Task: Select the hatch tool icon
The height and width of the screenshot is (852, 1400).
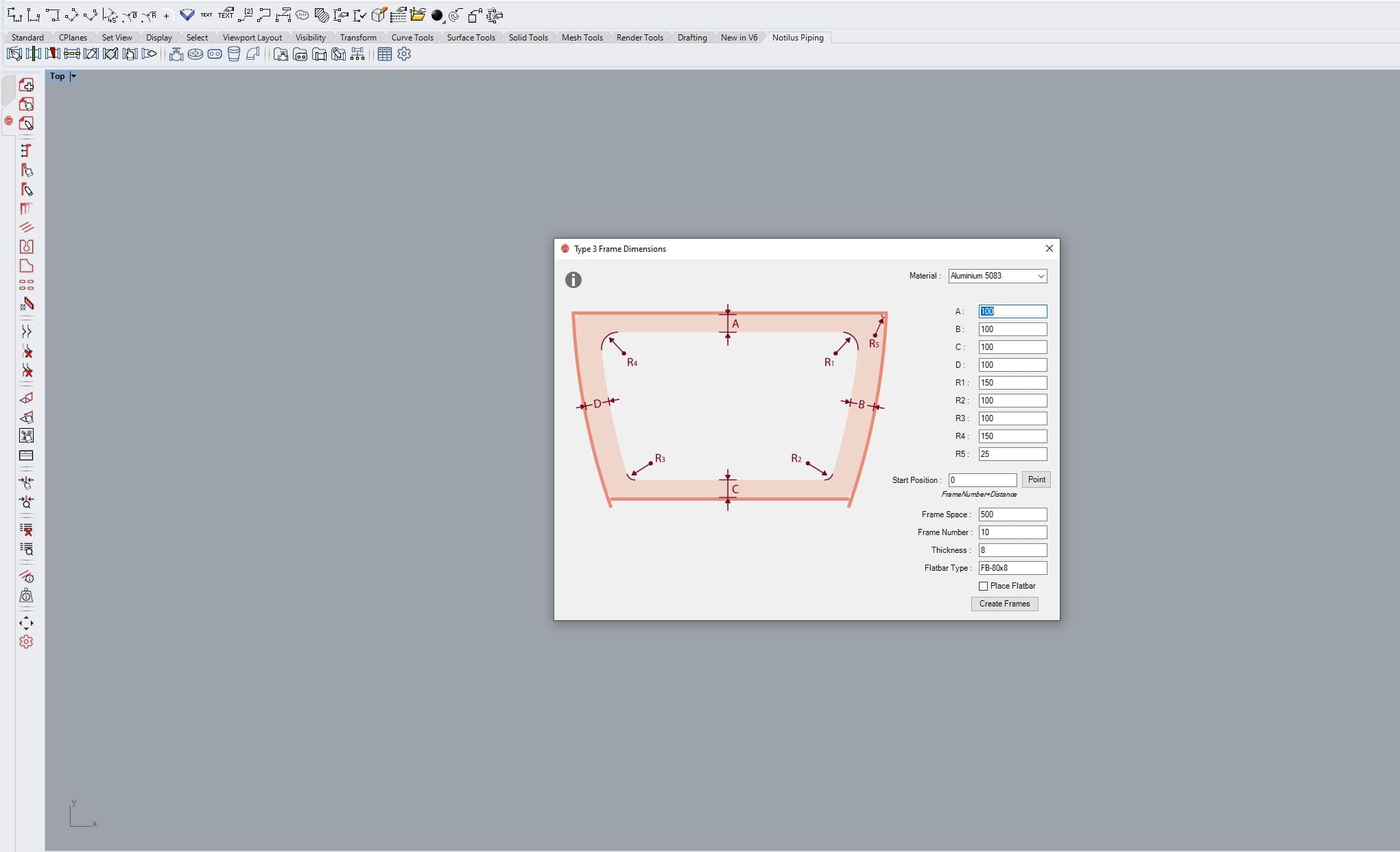Action: coord(321,15)
